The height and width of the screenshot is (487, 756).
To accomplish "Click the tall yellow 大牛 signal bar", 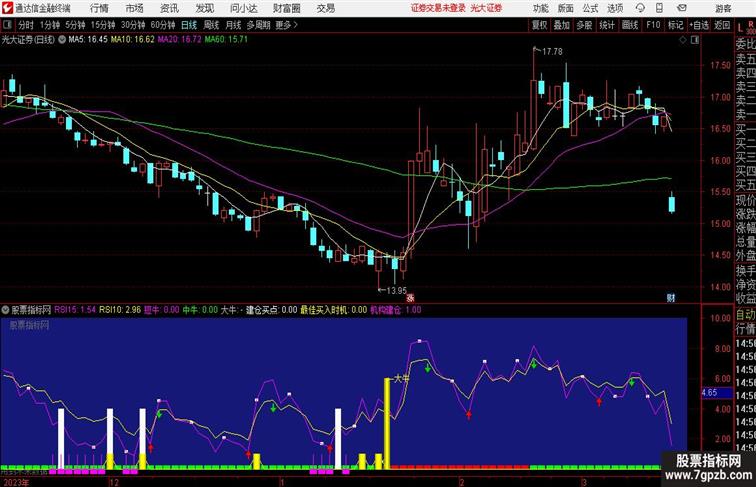I will pyautogui.click(x=387, y=423).
